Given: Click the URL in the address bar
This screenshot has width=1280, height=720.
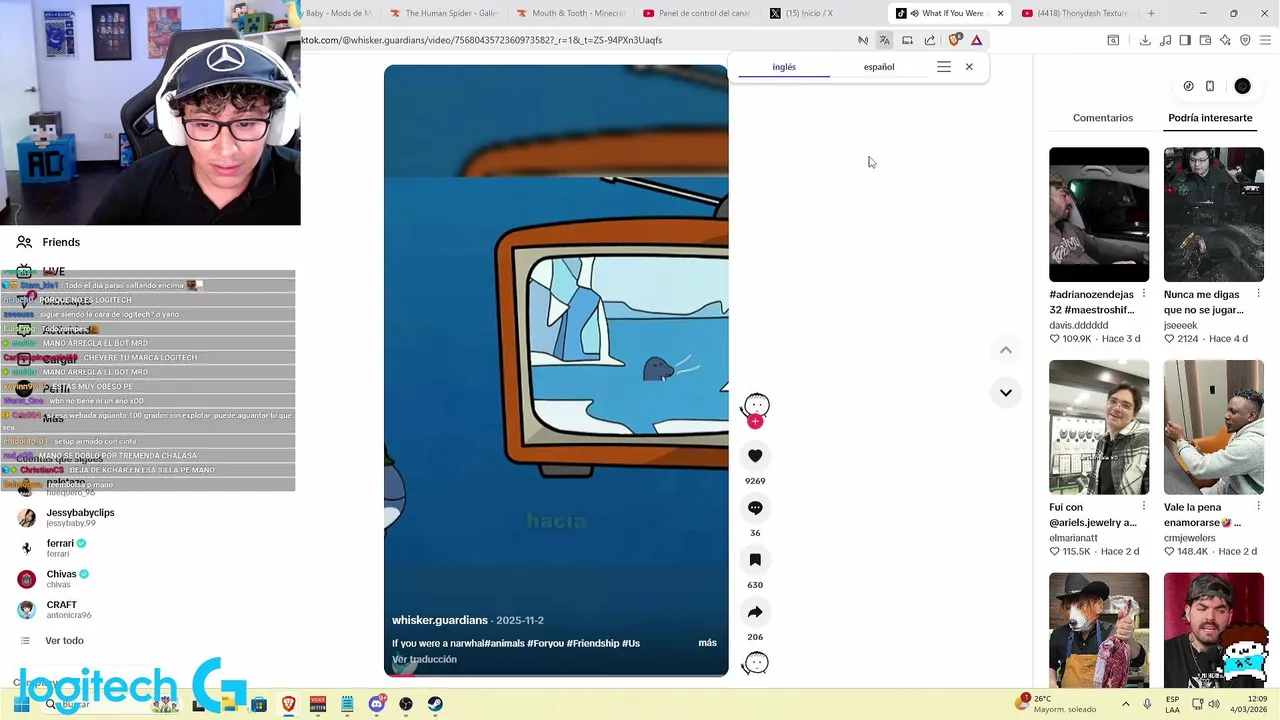Looking at the screenshot, I should click(x=482, y=40).
